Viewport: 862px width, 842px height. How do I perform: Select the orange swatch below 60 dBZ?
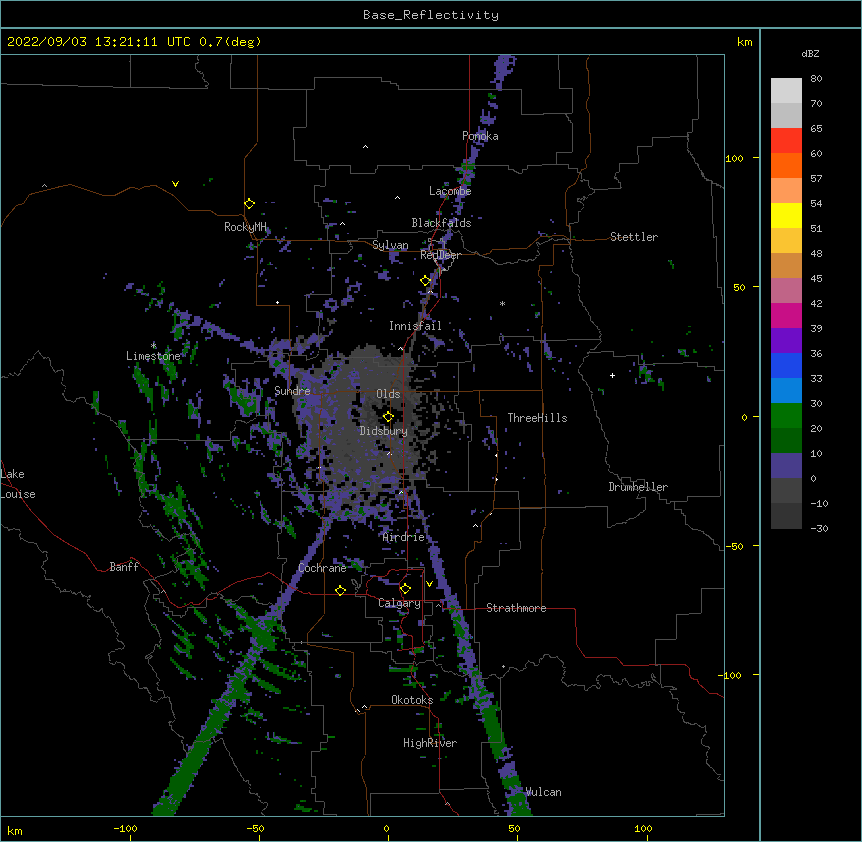point(786,165)
